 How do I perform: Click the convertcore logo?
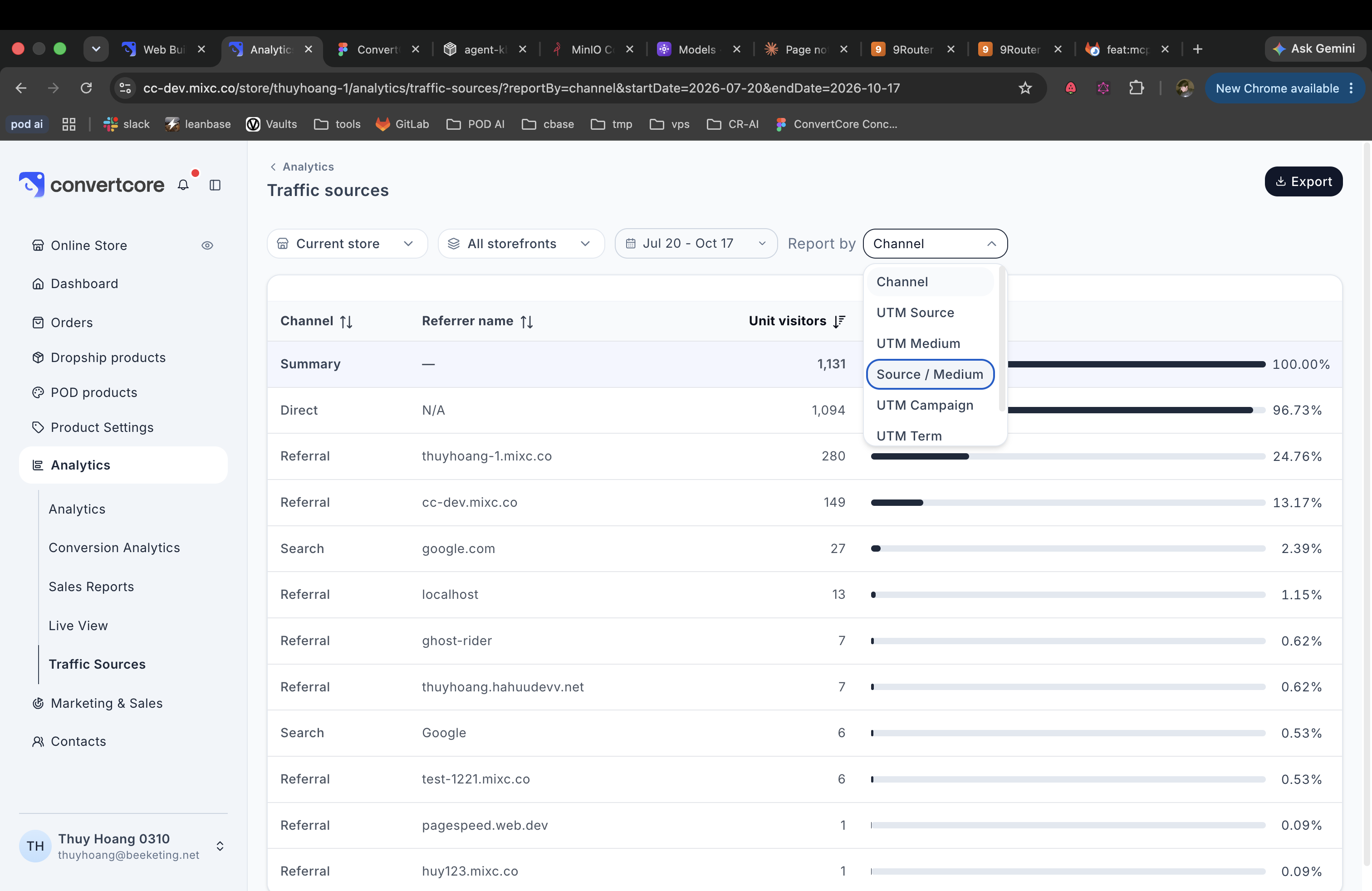point(92,185)
